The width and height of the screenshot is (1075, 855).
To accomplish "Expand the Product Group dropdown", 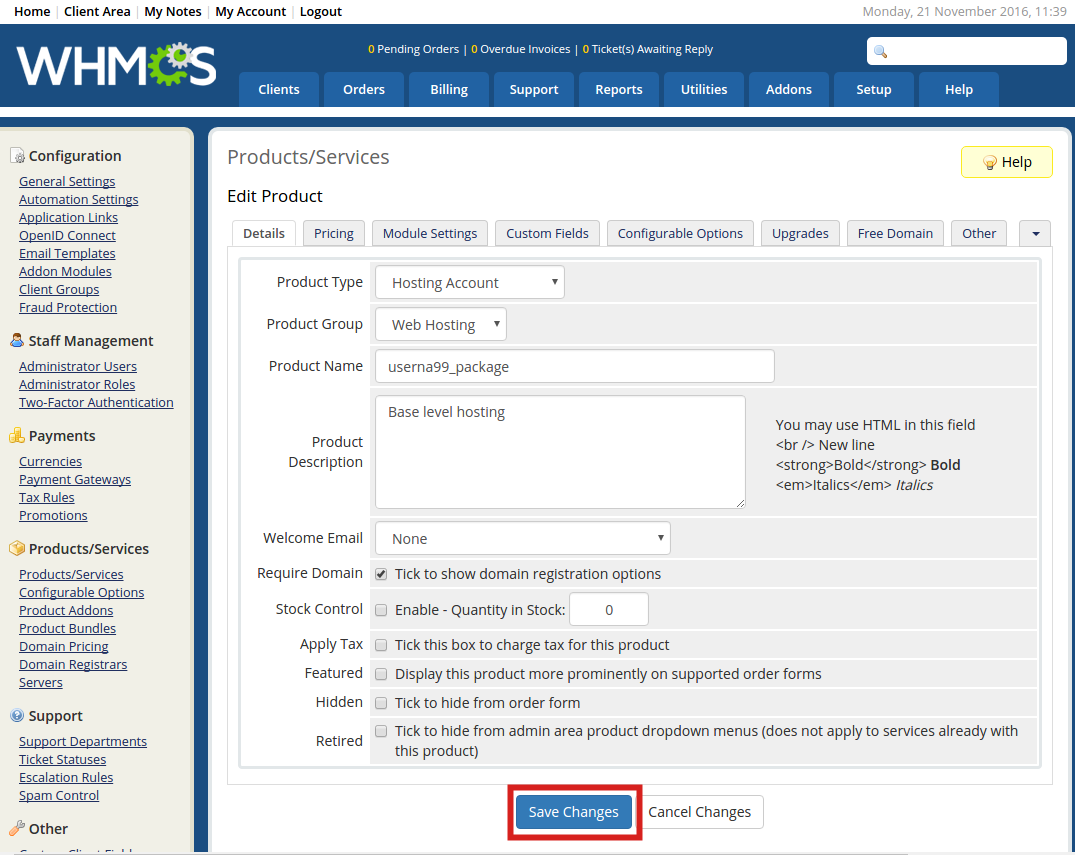I will [x=441, y=325].
